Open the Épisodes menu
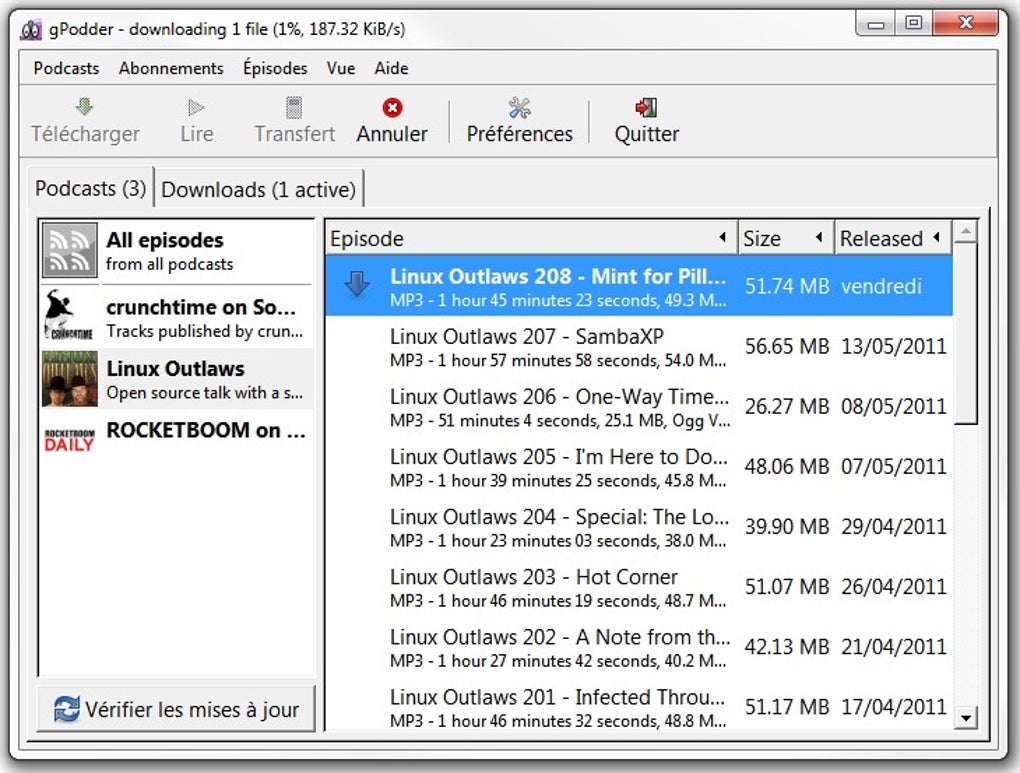 [x=275, y=68]
